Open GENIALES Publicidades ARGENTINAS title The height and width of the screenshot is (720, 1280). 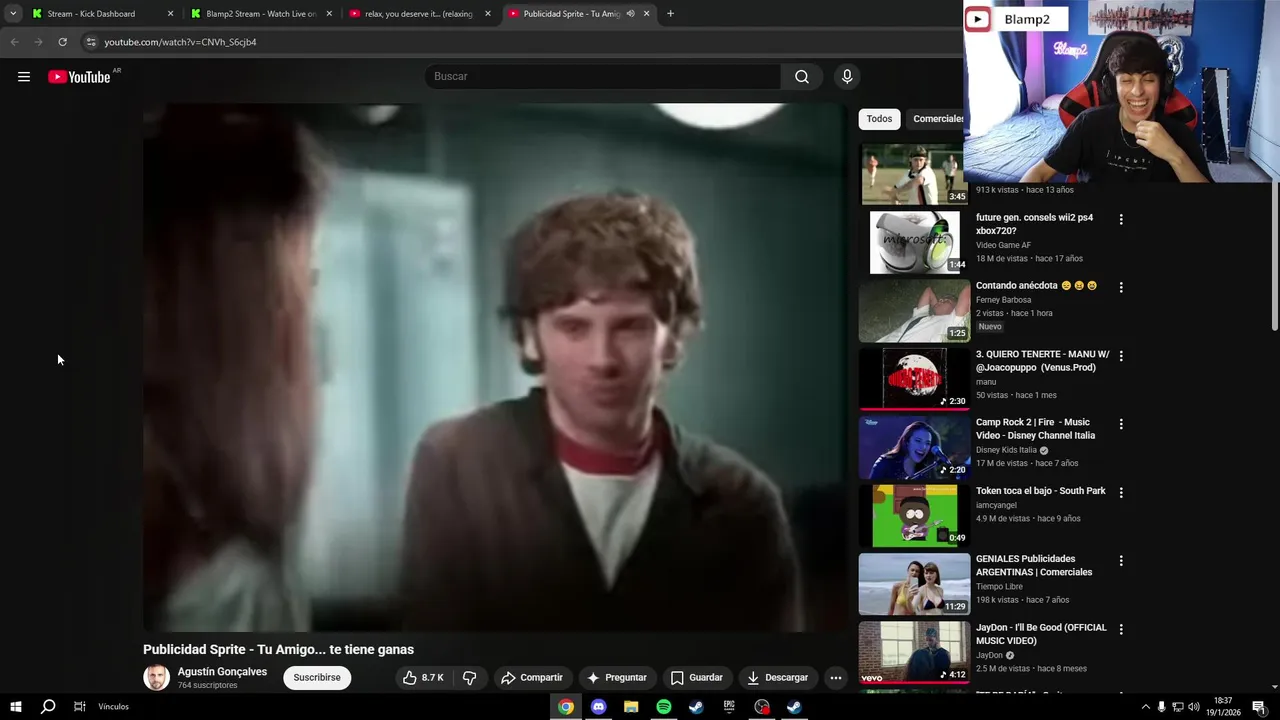1034,565
